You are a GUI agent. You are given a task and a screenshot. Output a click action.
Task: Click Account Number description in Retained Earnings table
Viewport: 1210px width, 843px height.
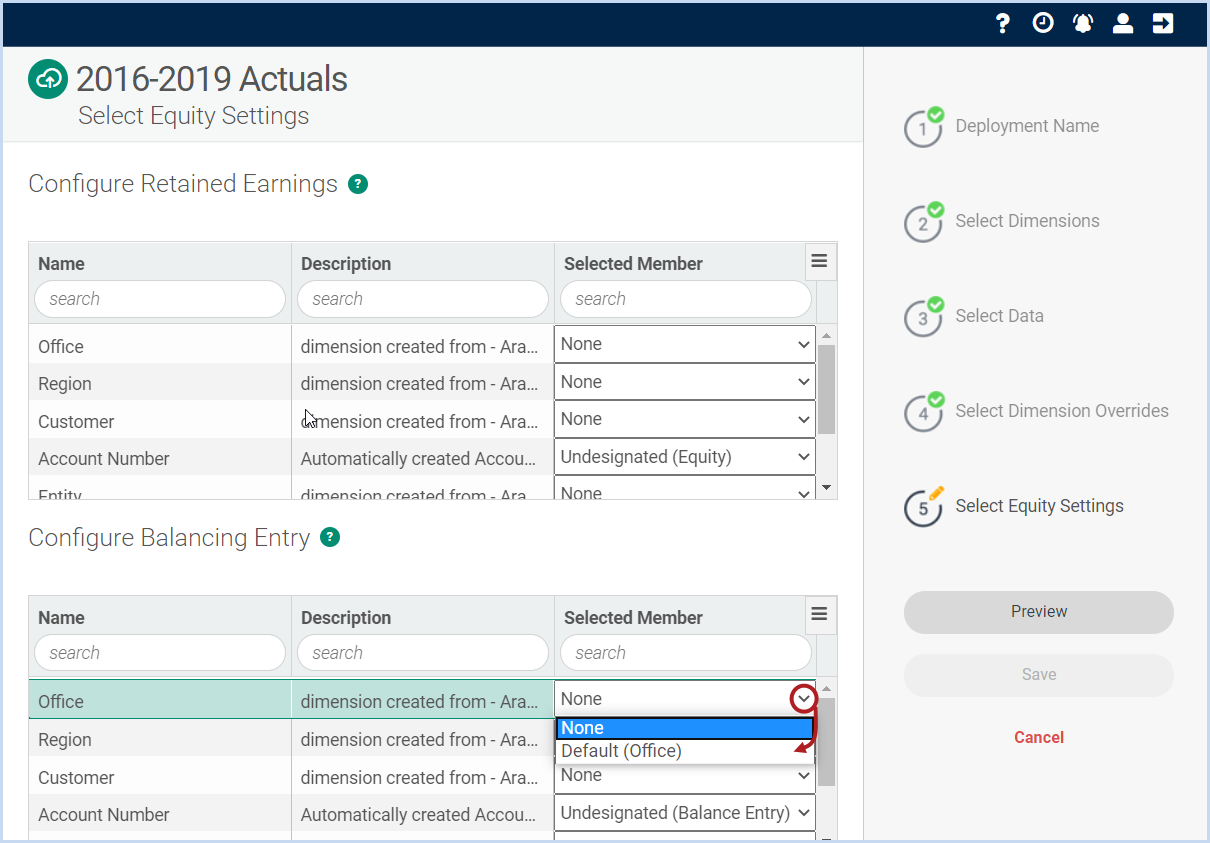click(420, 459)
